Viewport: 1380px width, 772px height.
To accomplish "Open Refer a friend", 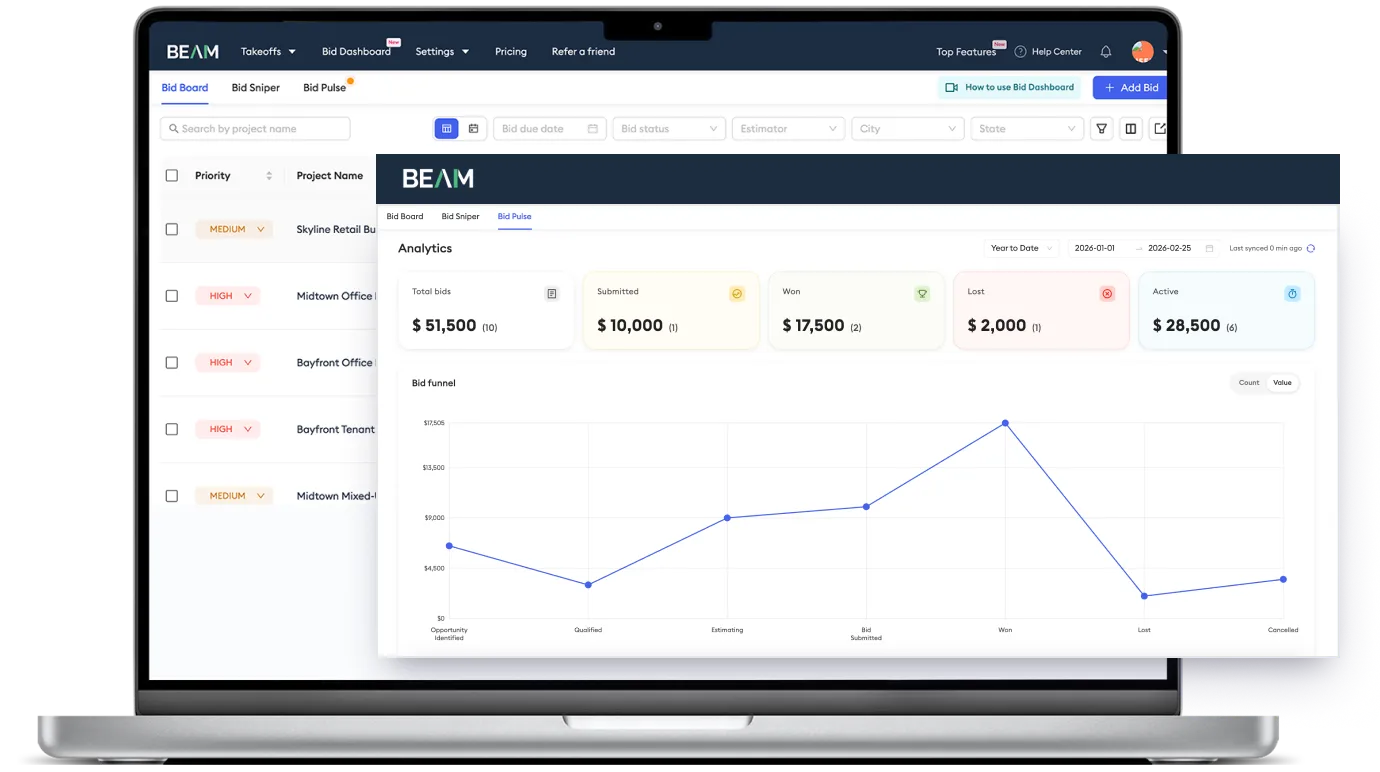I will click(583, 52).
